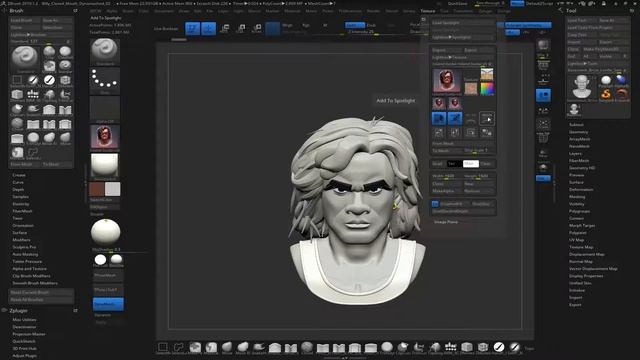Enable Zadd mode
The height and width of the screenshot is (360, 640).
point(354,25)
